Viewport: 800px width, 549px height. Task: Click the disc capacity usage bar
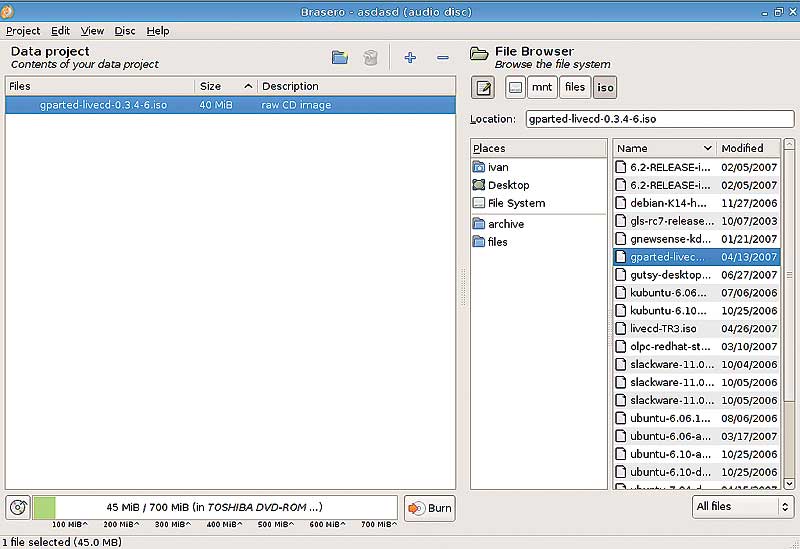click(x=215, y=508)
